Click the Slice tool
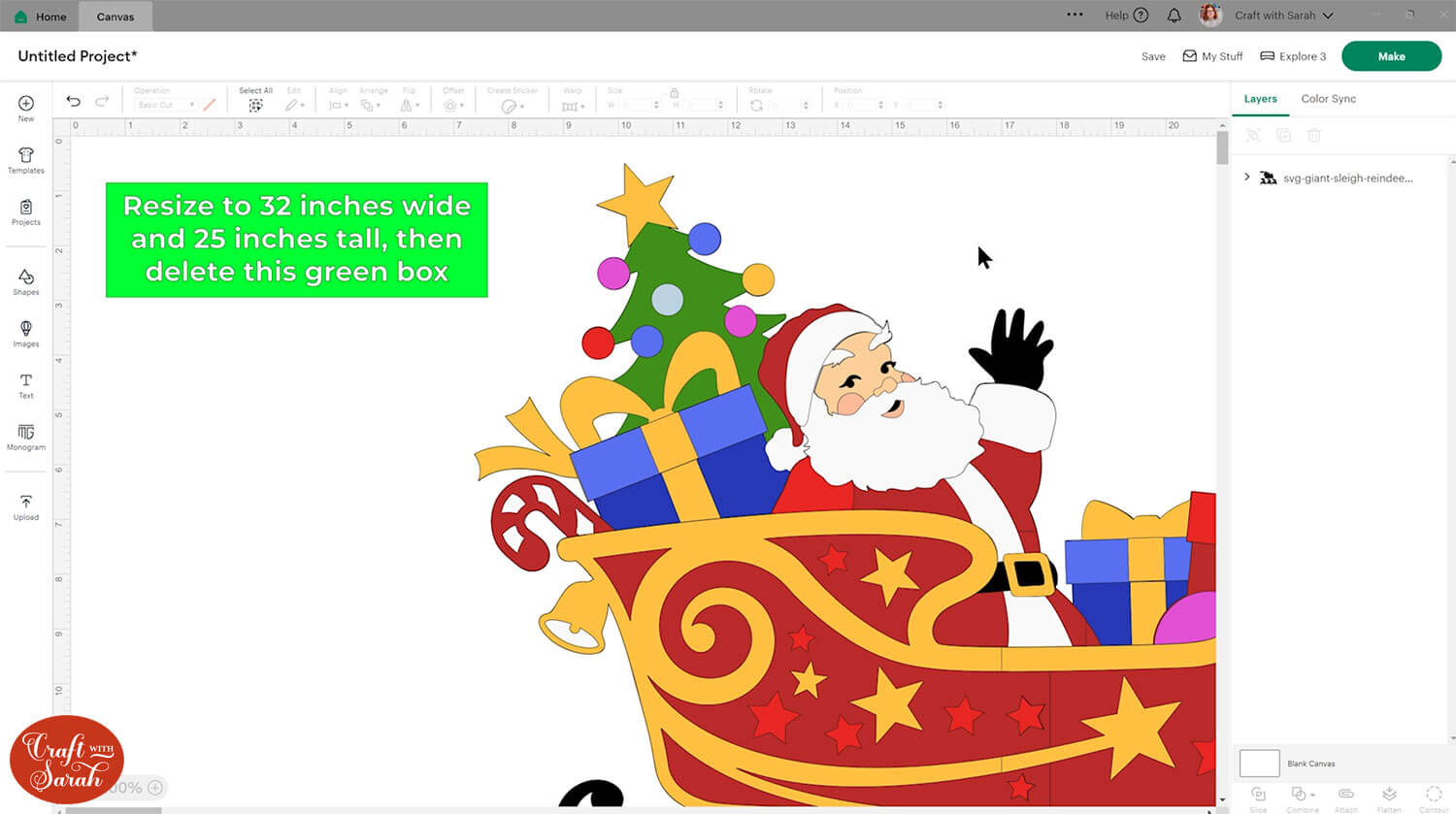 [1258, 798]
